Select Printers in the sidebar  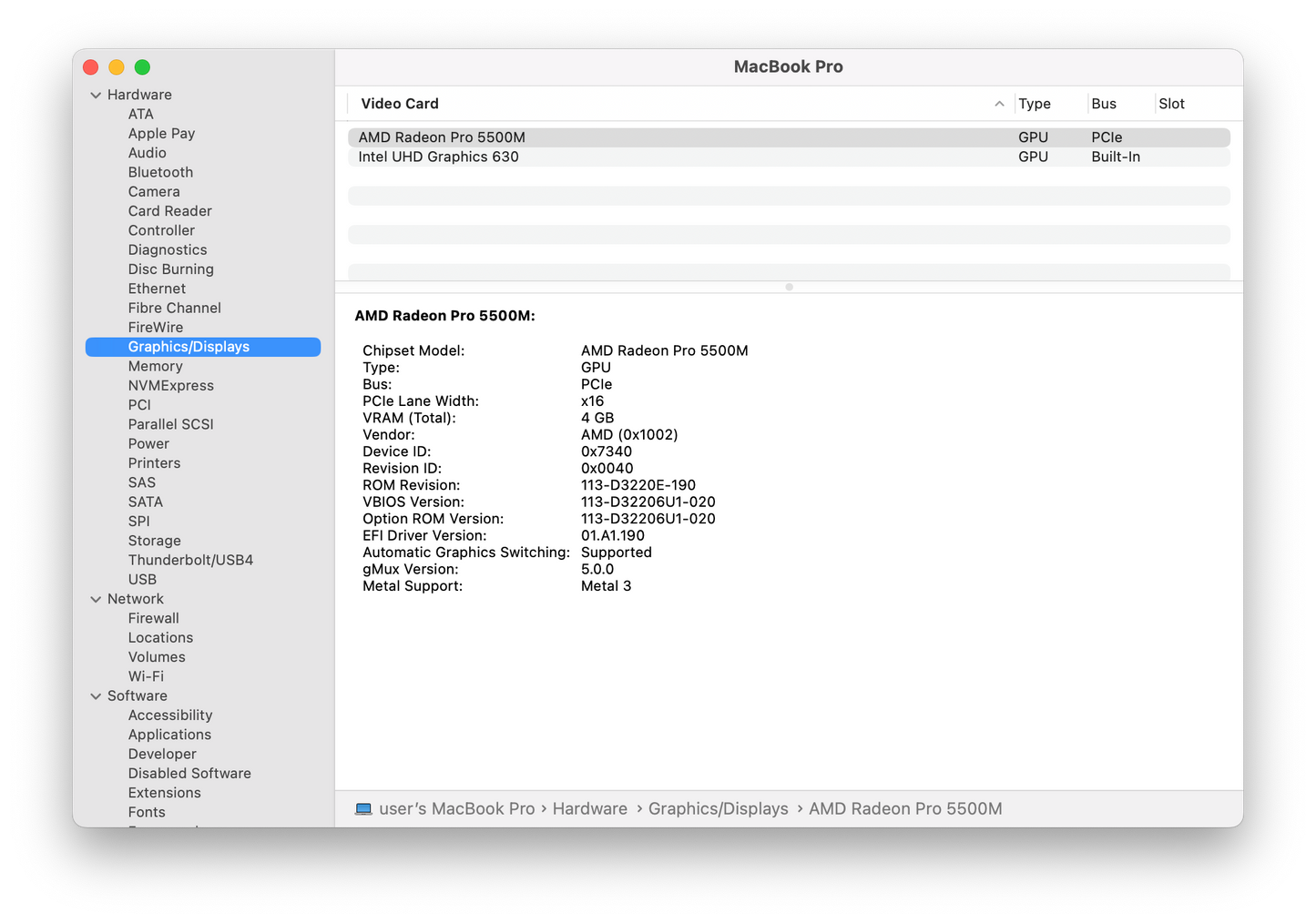[x=155, y=463]
